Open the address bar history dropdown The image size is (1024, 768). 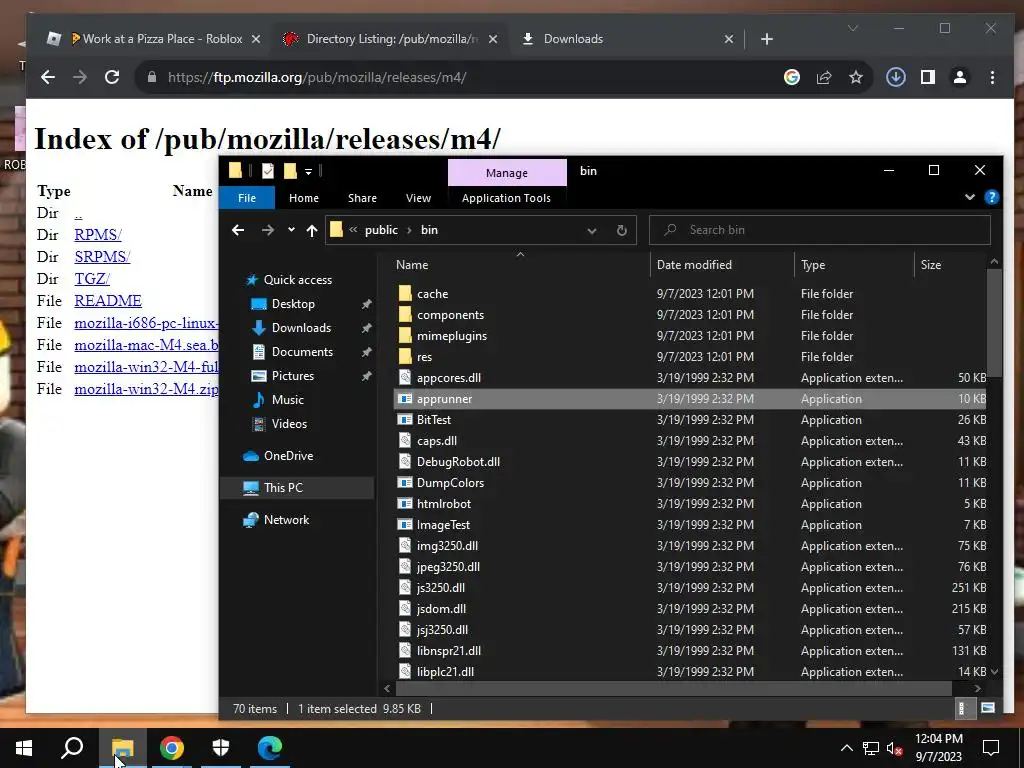[x=592, y=230]
